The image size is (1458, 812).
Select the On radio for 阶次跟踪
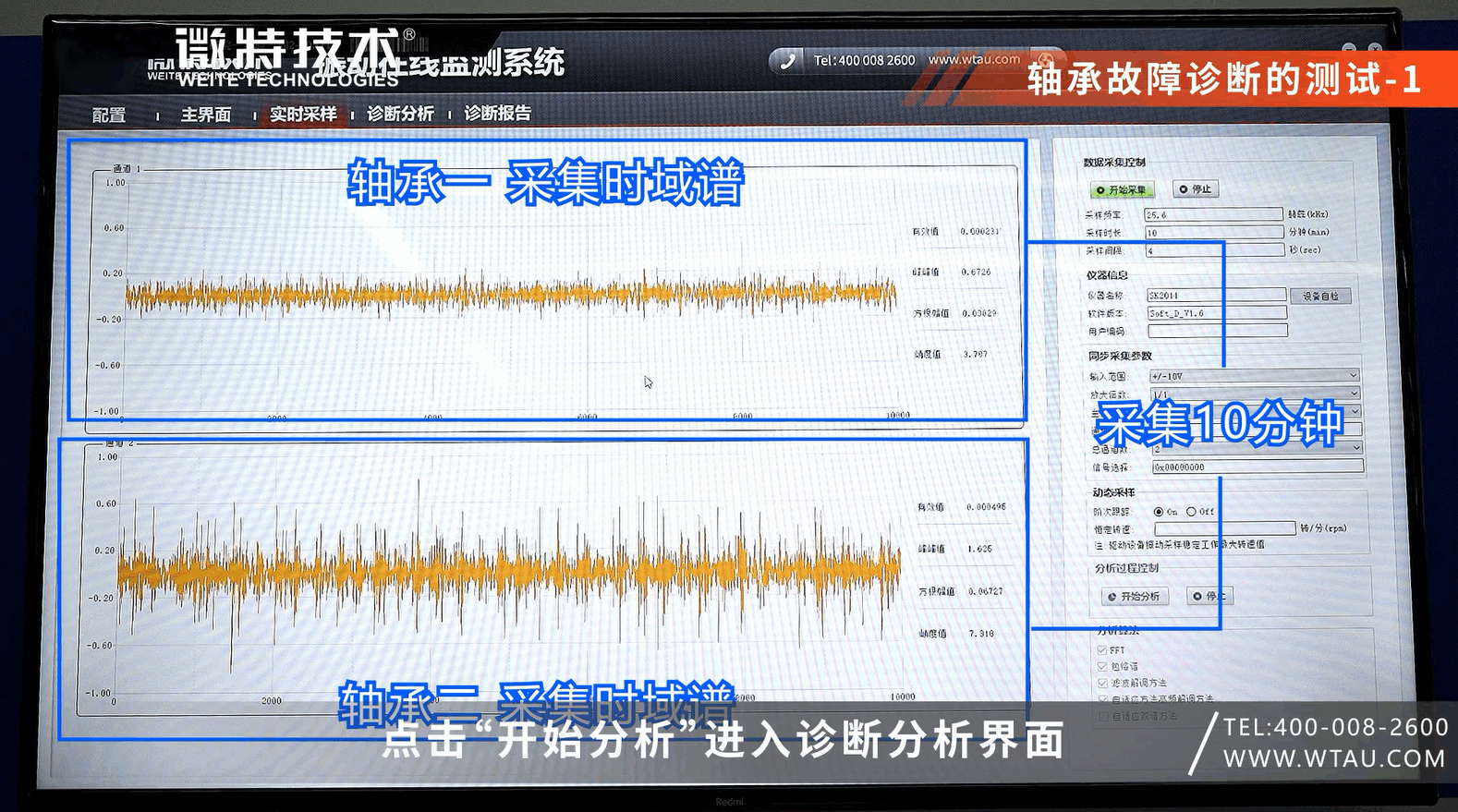click(x=1159, y=512)
